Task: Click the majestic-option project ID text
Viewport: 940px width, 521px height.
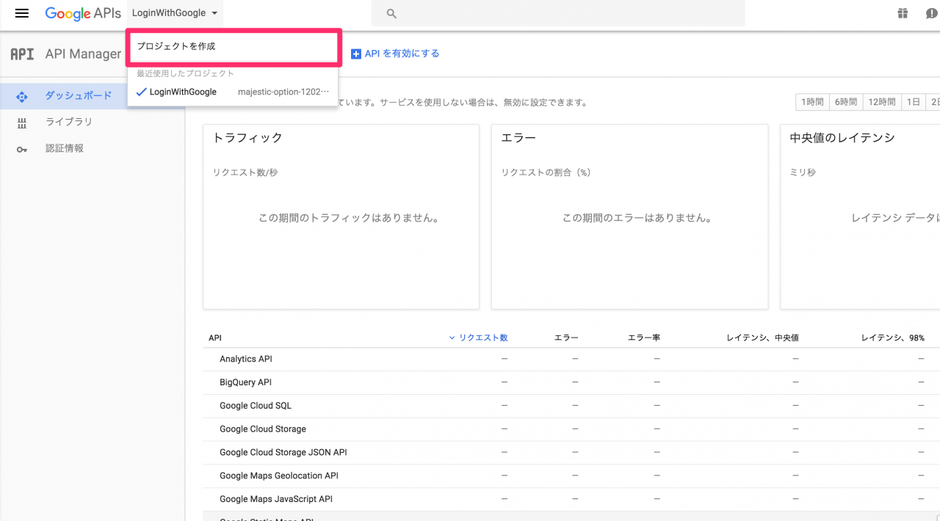Action: [x=284, y=92]
